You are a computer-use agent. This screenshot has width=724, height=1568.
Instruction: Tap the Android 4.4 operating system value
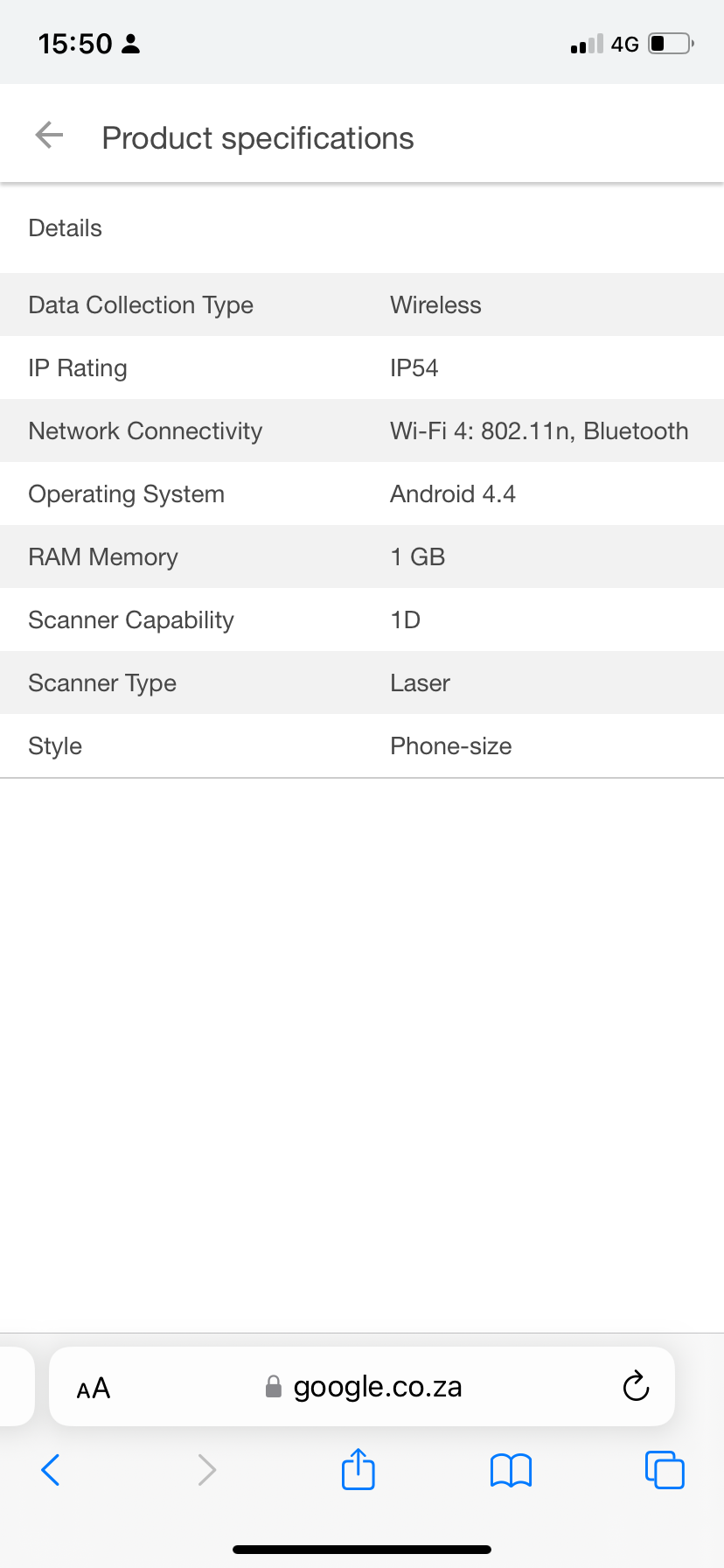pyautogui.click(x=453, y=493)
